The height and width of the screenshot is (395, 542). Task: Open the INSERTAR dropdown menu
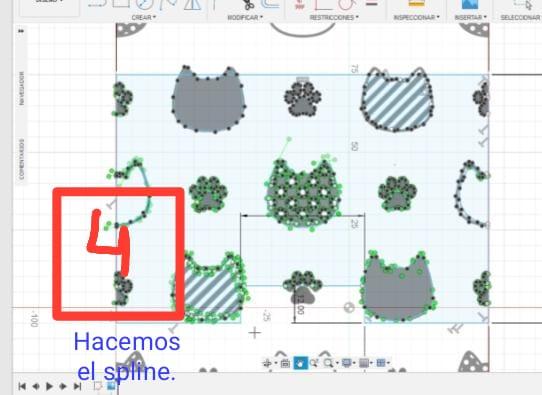pos(470,17)
